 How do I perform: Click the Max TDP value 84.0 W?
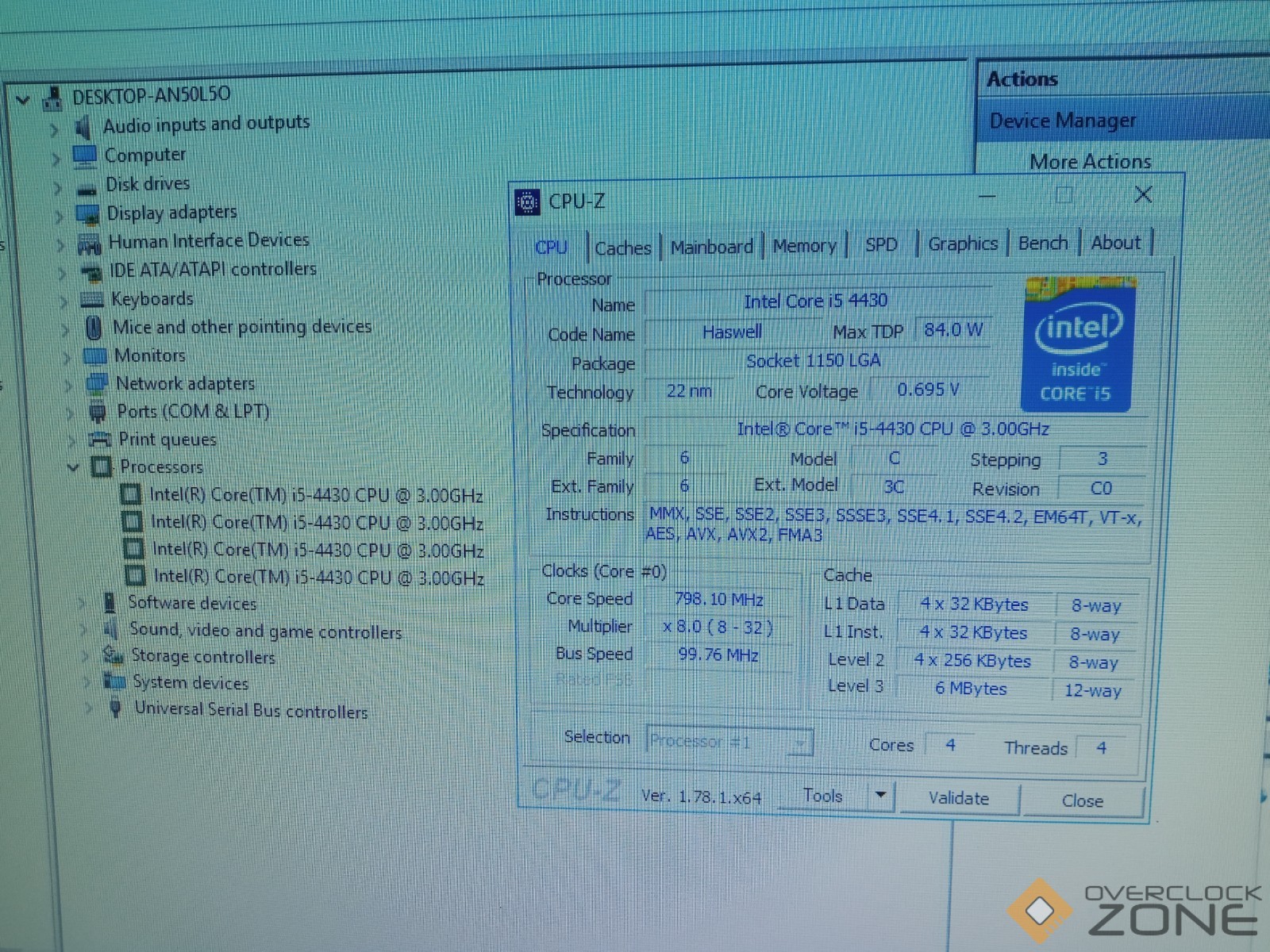click(x=953, y=330)
